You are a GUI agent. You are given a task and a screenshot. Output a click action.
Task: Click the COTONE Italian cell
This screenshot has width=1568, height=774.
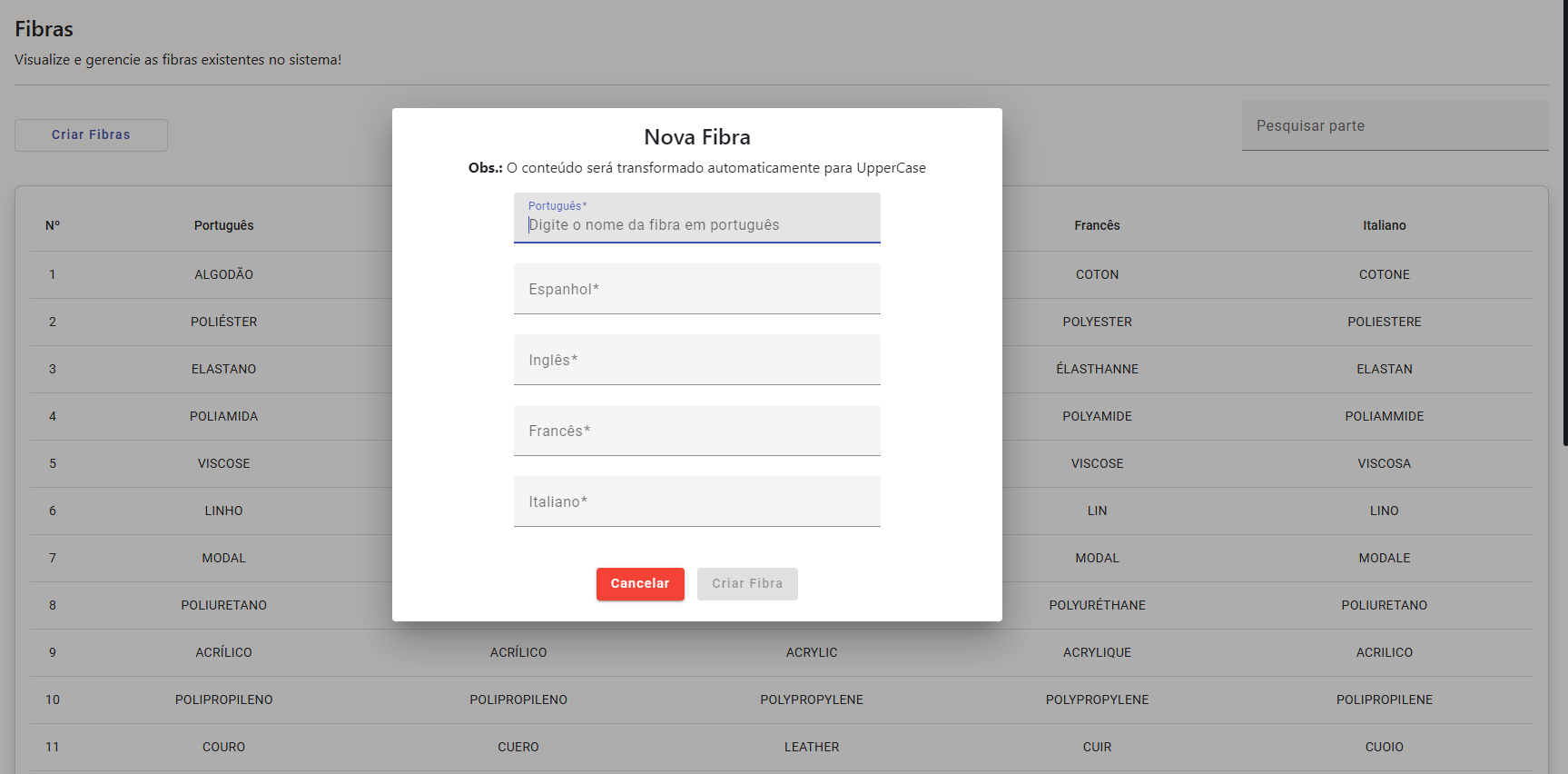pyautogui.click(x=1384, y=274)
